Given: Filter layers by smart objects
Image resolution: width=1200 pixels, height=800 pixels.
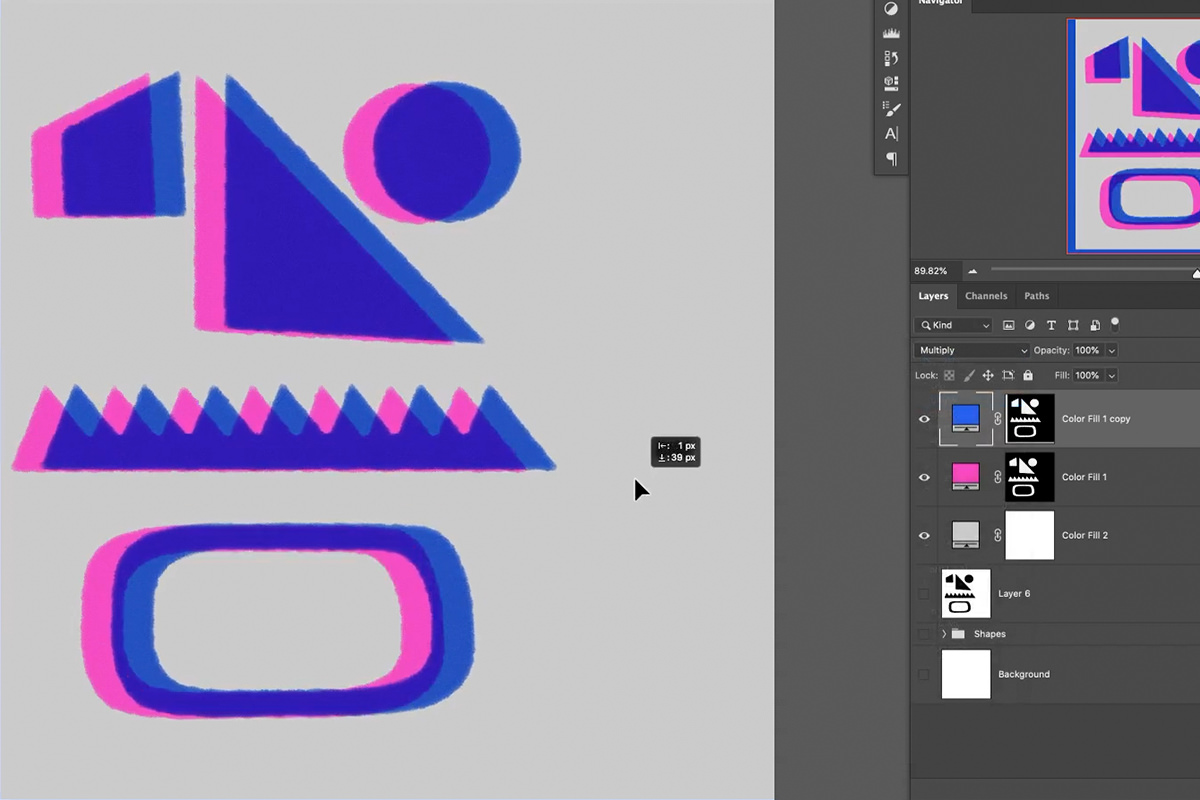Looking at the screenshot, I should pyautogui.click(x=1094, y=325).
